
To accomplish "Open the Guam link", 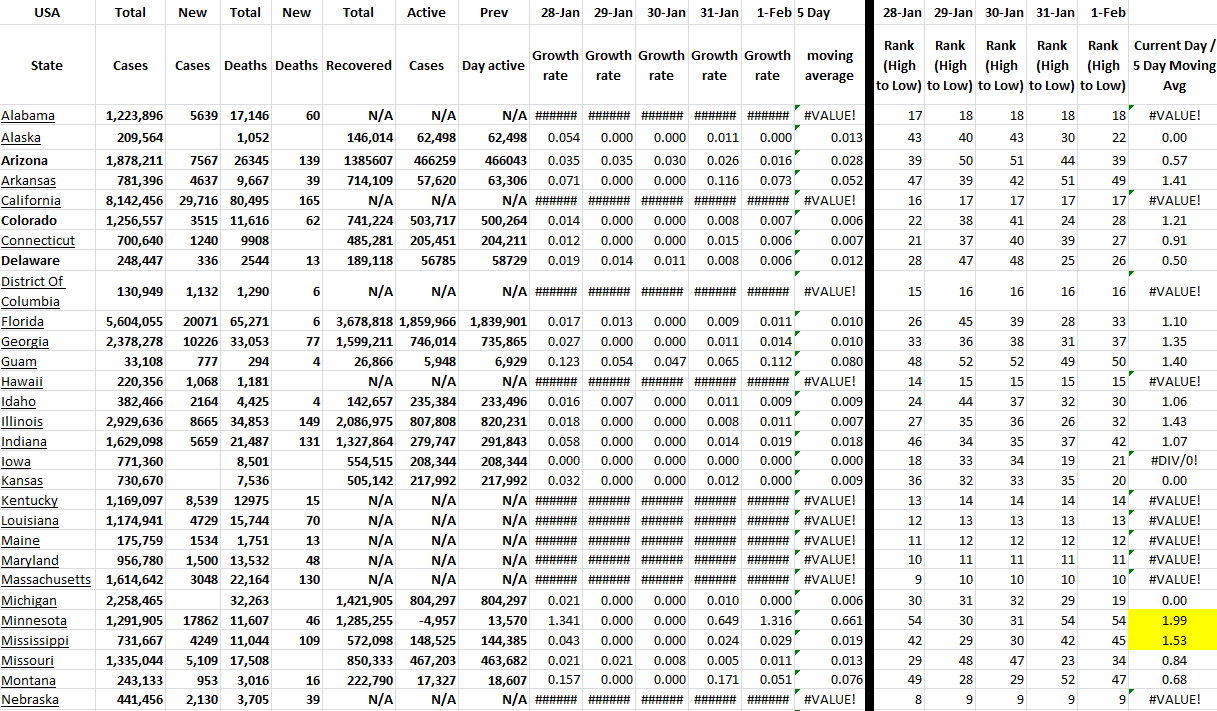I will (19, 361).
